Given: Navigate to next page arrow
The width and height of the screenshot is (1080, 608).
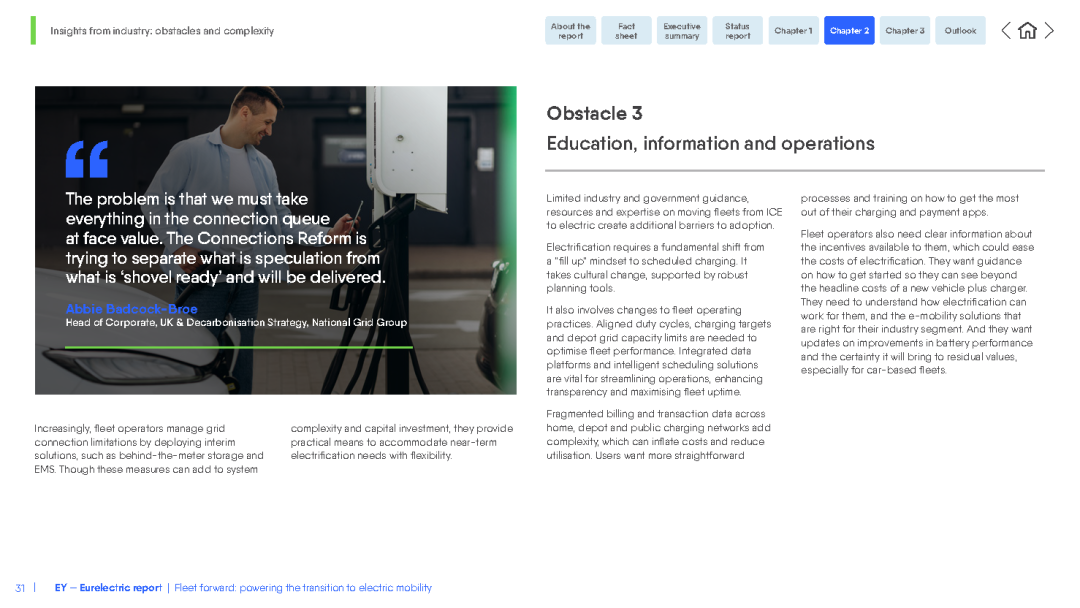Looking at the screenshot, I should click(x=1048, y=30).
